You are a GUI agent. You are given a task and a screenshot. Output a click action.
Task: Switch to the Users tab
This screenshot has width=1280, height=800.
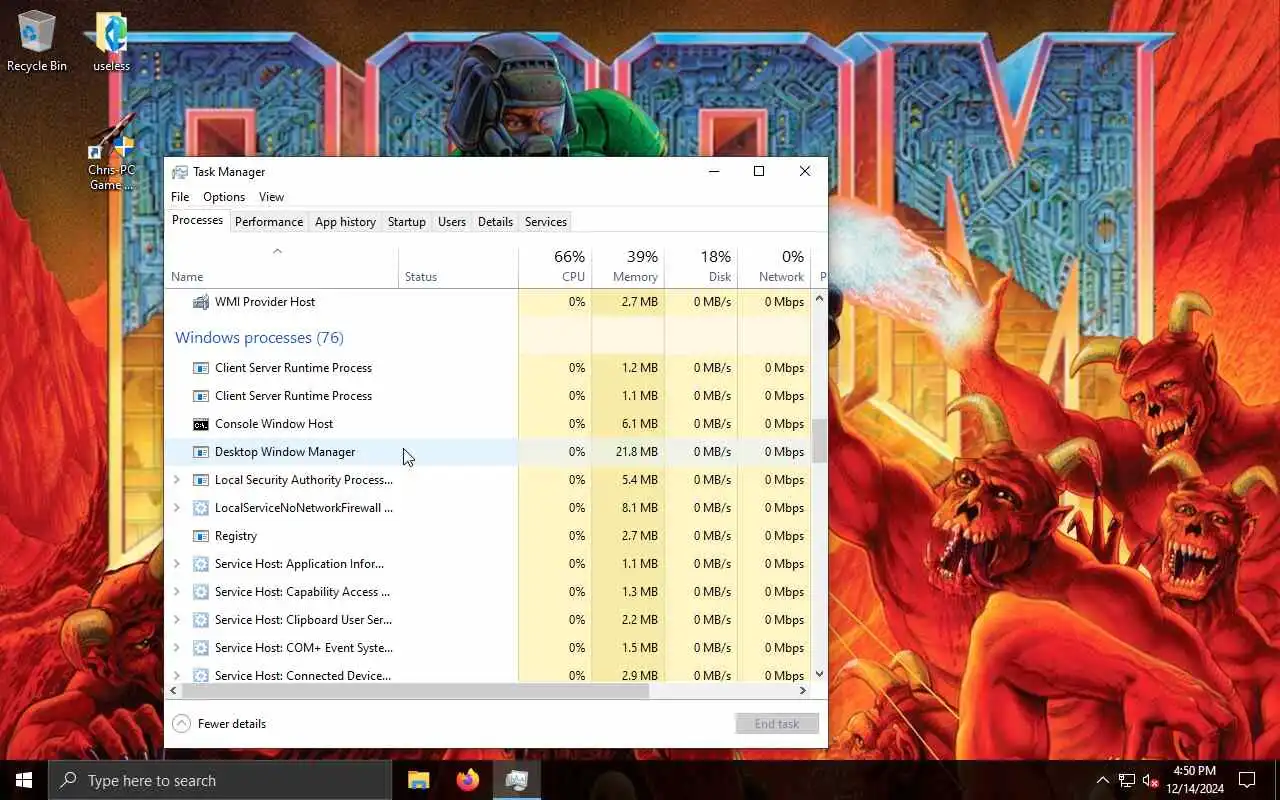point(452,222)
